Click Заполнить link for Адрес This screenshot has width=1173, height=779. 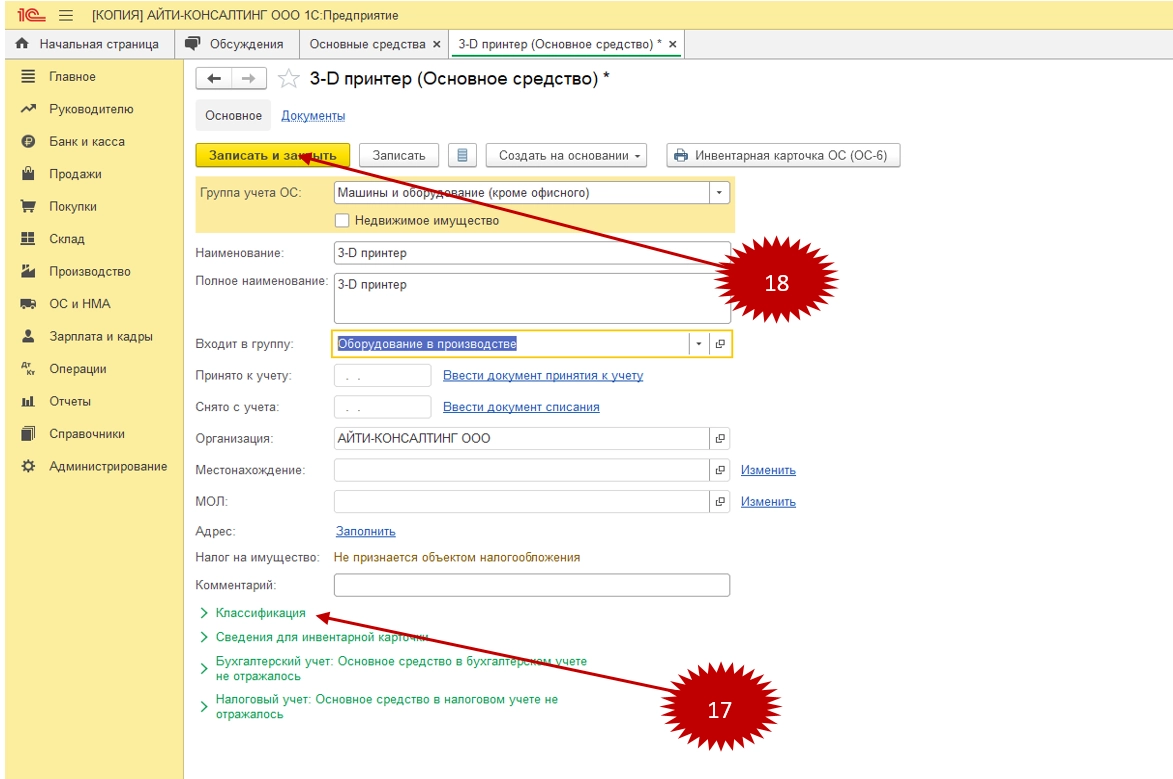366,531
